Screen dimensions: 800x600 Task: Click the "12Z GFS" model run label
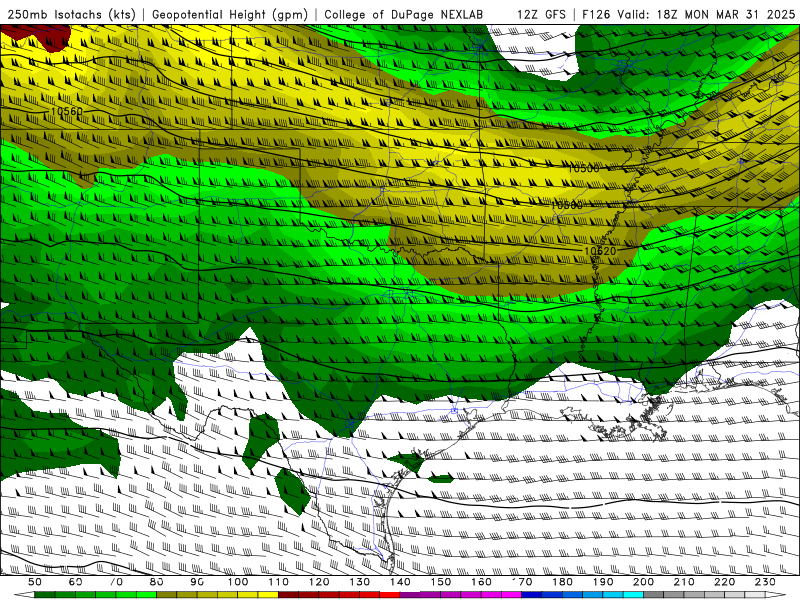tap(541, 14)
